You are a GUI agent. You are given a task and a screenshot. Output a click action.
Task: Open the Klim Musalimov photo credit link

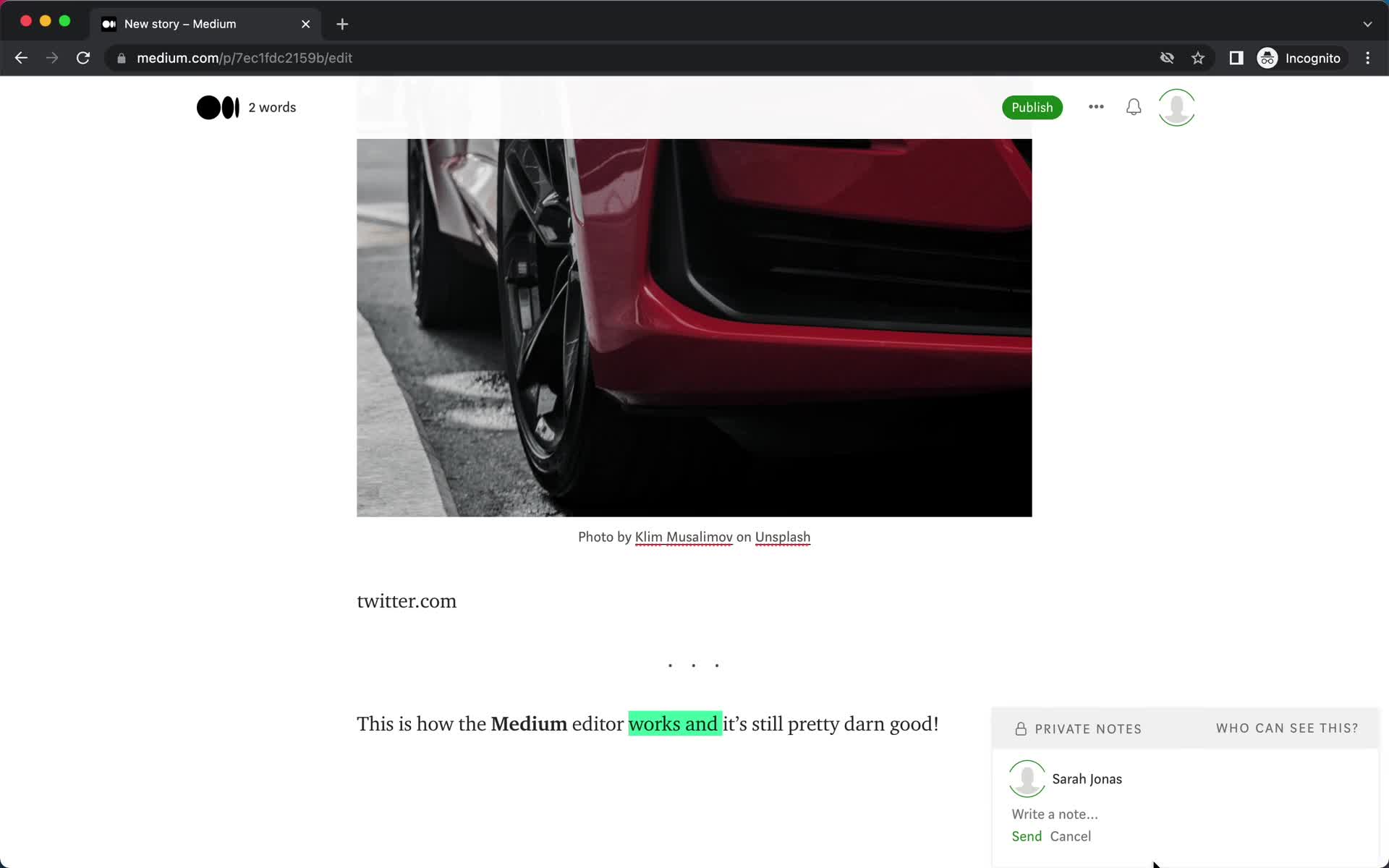(x=683, y=537)
